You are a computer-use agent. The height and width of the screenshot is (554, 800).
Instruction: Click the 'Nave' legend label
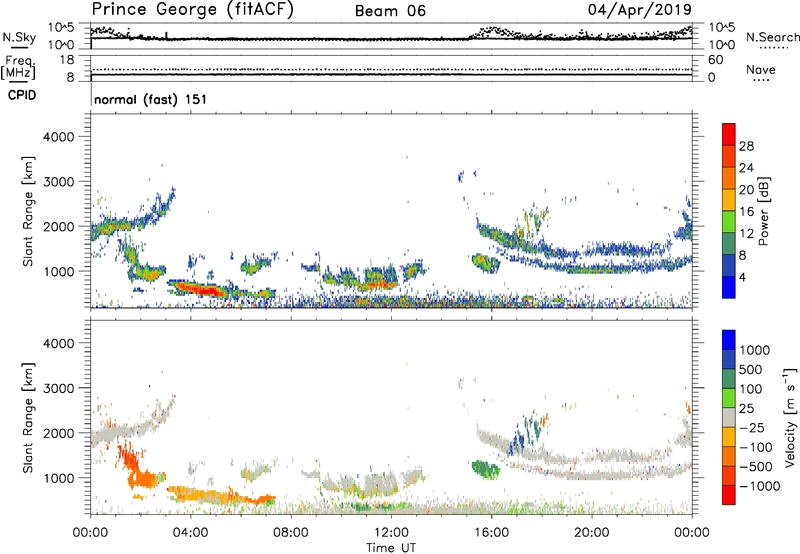click(760, 69)
